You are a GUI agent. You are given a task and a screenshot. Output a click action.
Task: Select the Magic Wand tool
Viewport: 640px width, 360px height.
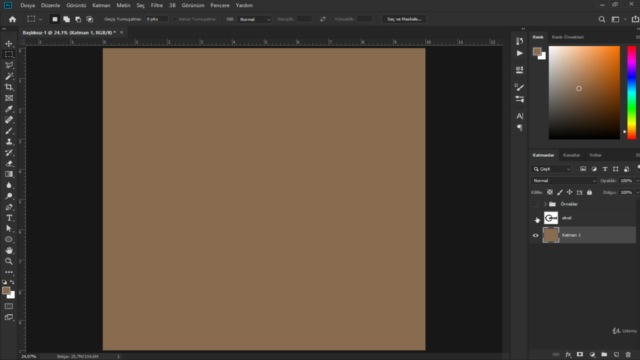coord(9,76)
